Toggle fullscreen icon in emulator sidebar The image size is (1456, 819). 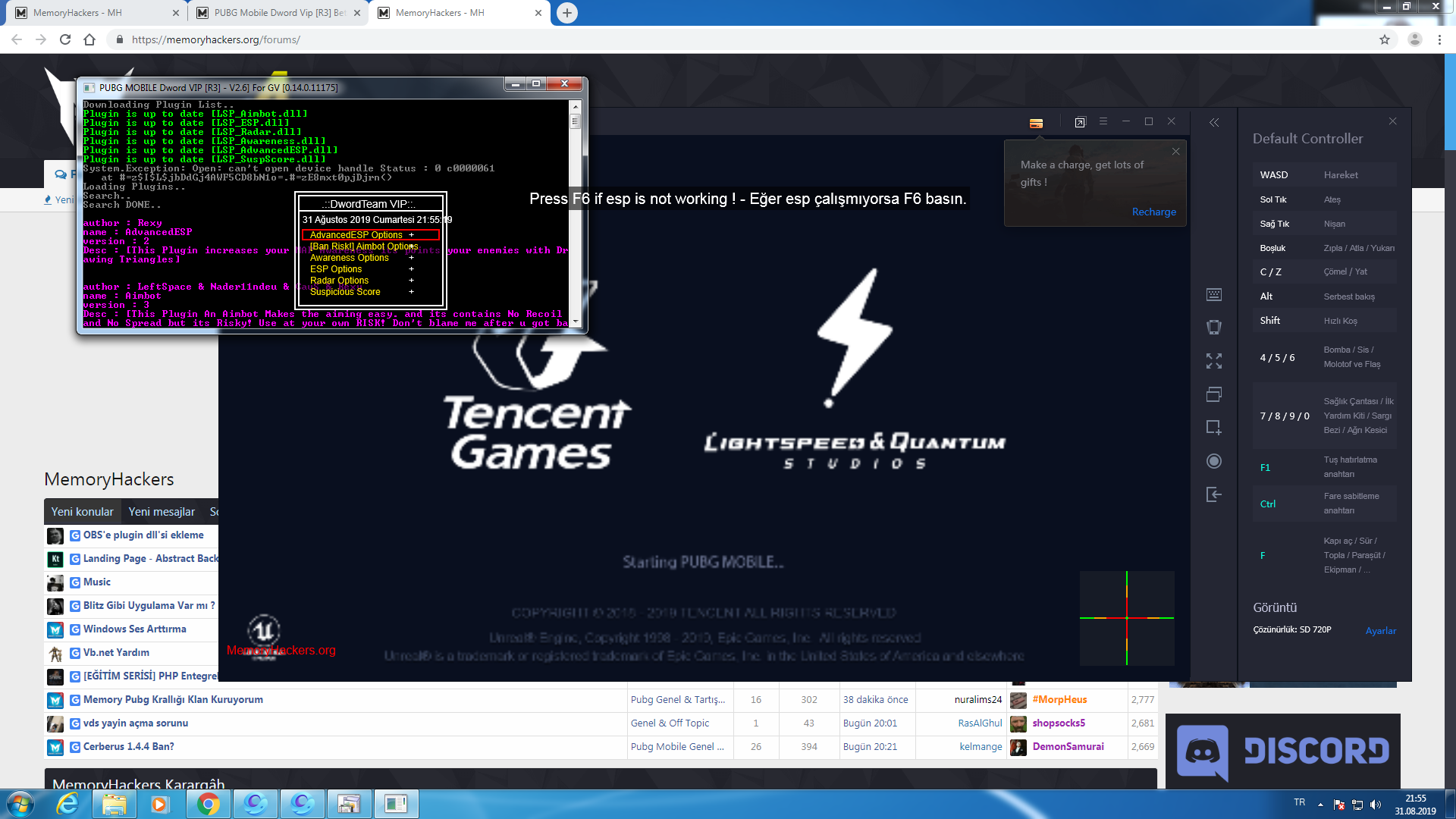(1214, 361)
